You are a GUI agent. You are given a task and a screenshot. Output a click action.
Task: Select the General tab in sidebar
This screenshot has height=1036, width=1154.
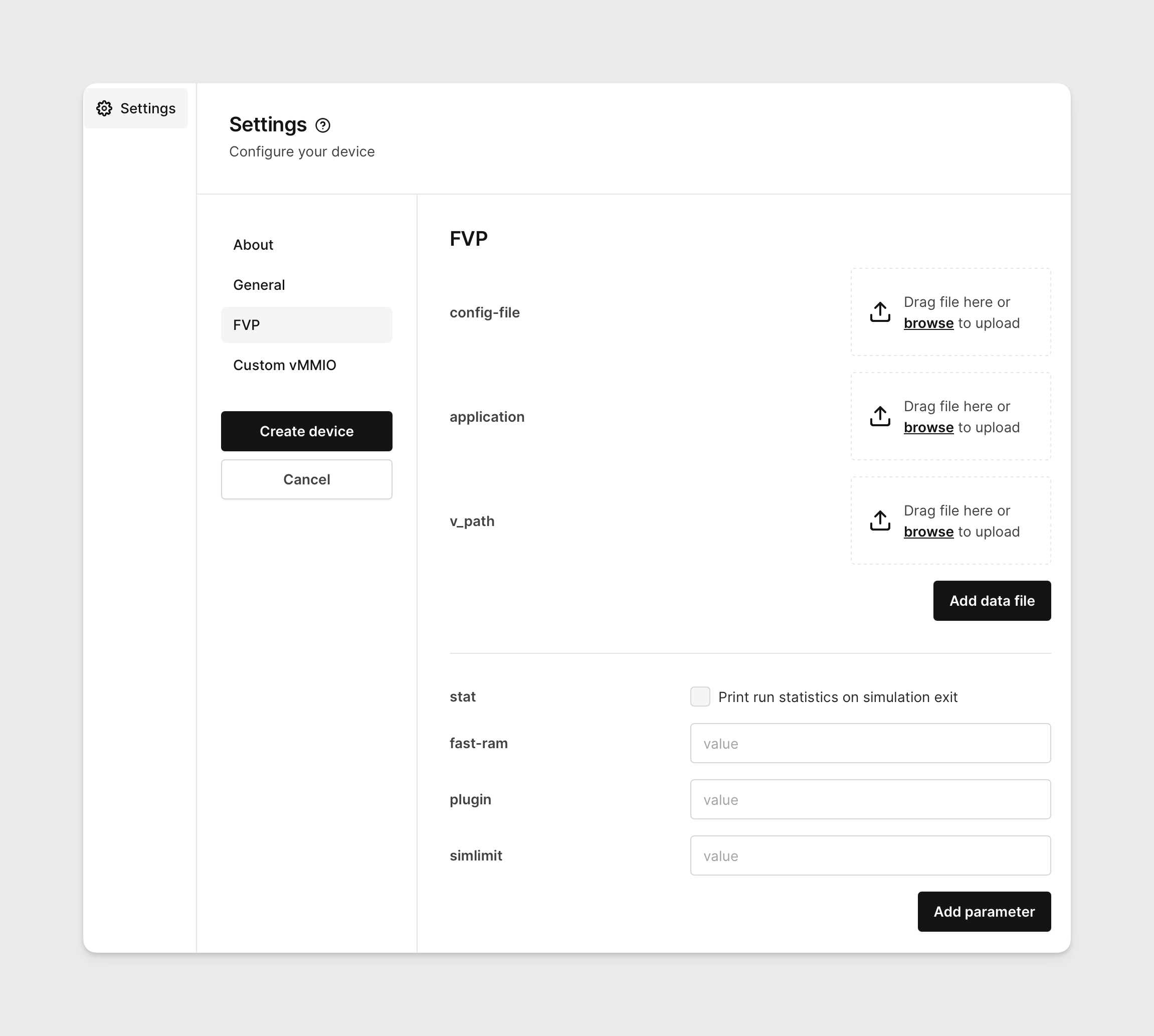click(259, 284)
